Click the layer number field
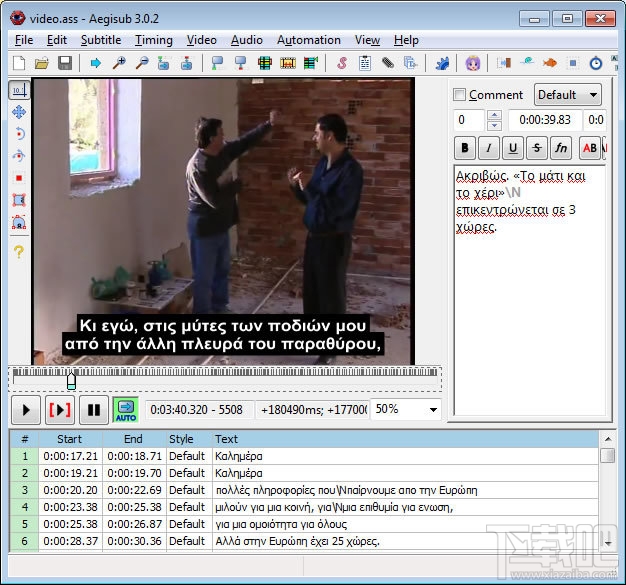This screenshot has width=626, height=585. (469, 120)
